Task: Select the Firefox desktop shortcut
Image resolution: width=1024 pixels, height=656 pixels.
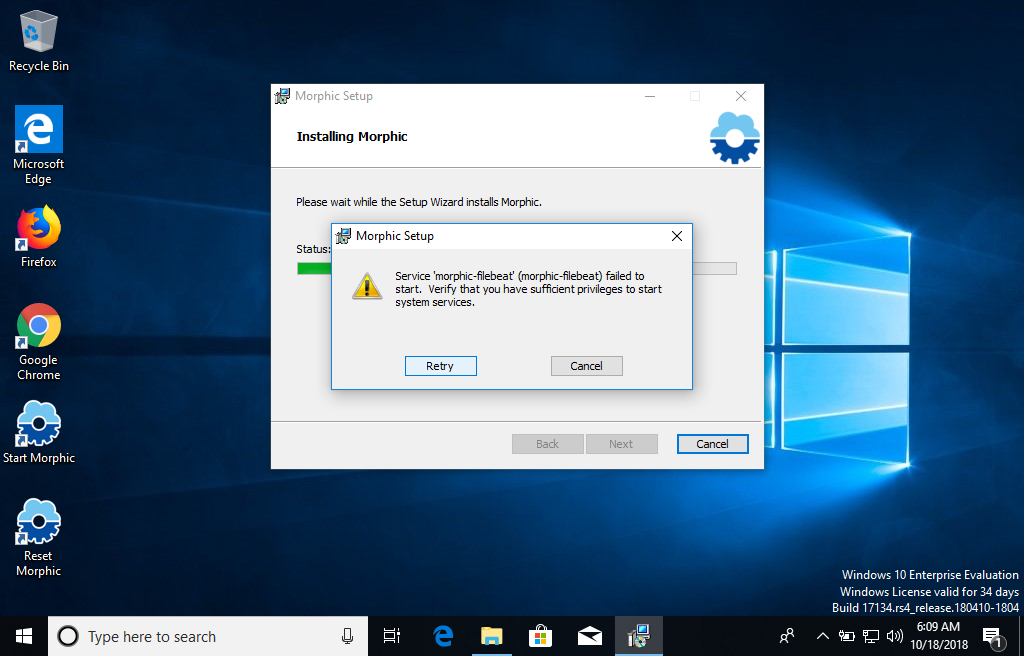Action: pos(39,237)
